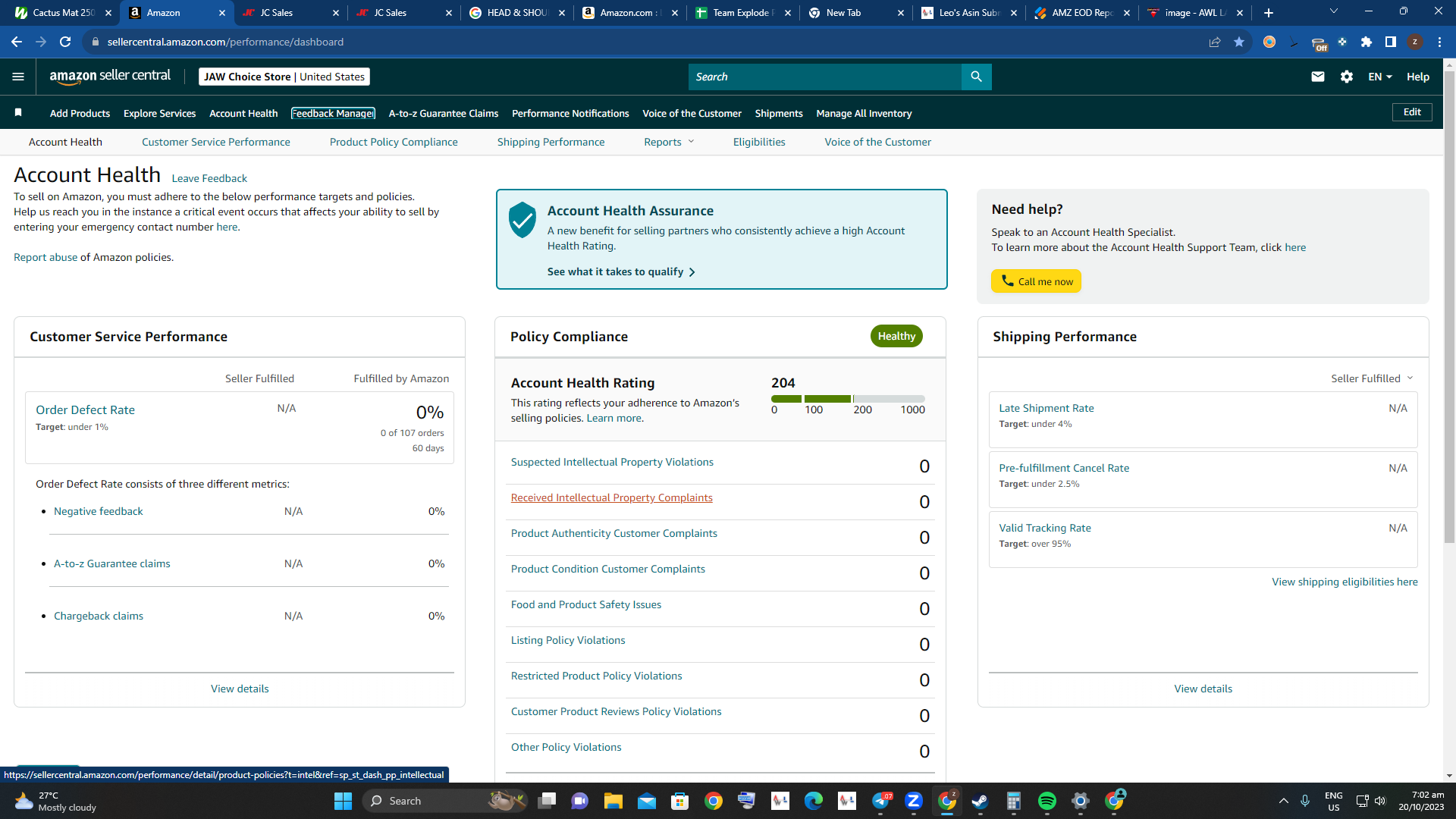Click View details under Customer Service Performance

pyautogui.click(x=240, y=689)
